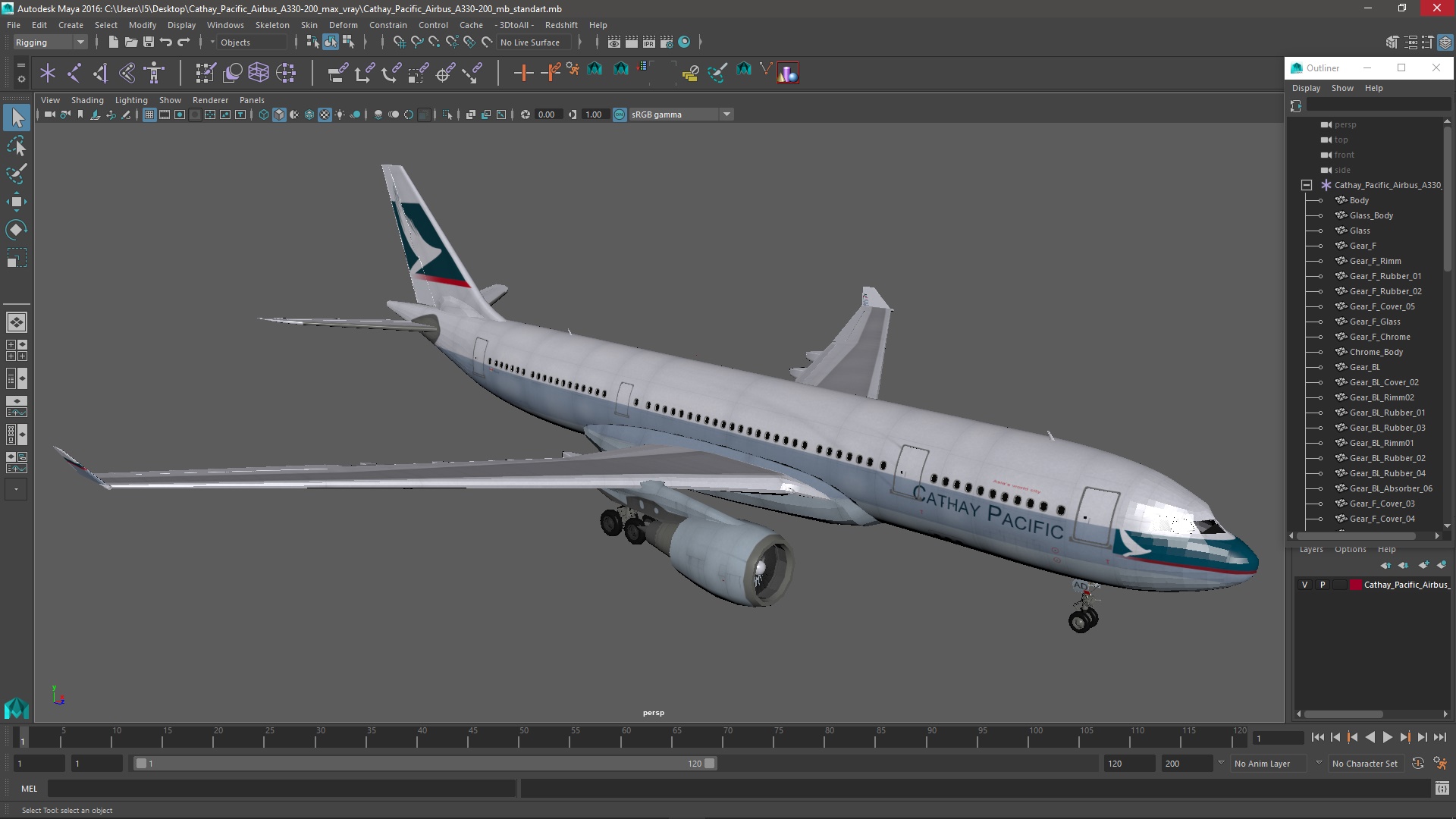Screen dimensions: 1456x819
Task: Activate the Rotate tool
Action: (17, 230)
